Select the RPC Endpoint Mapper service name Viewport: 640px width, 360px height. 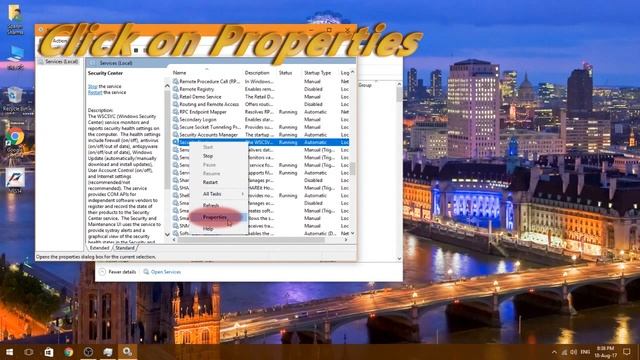[203, 112]
